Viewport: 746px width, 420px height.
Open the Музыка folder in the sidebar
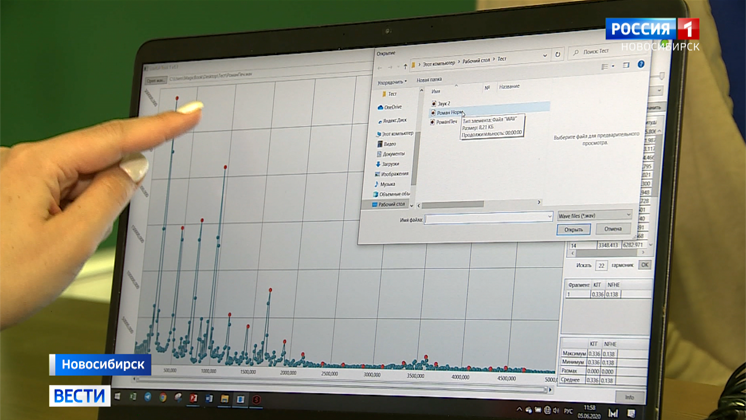tap(384, 184)
